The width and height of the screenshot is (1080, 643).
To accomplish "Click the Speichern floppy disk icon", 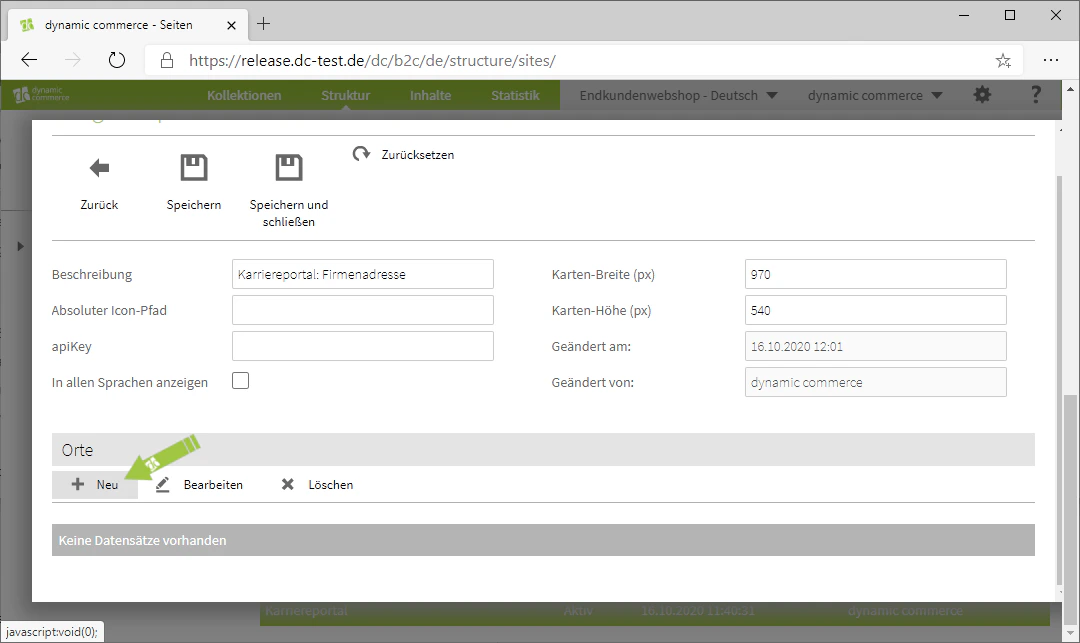I will coord(194,167).
